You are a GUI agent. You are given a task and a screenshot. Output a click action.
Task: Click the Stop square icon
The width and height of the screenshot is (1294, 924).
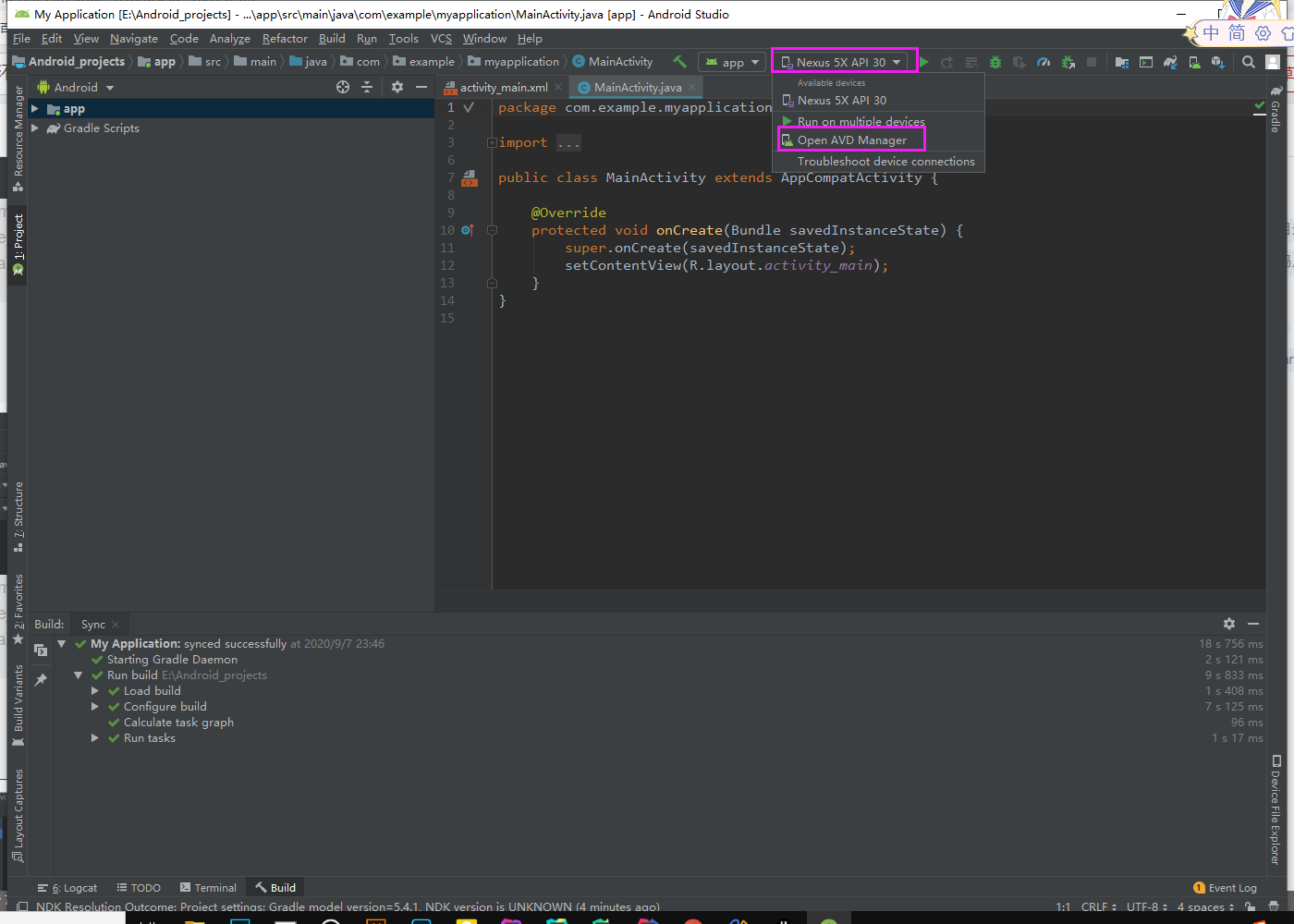(x=1092, y=62)
